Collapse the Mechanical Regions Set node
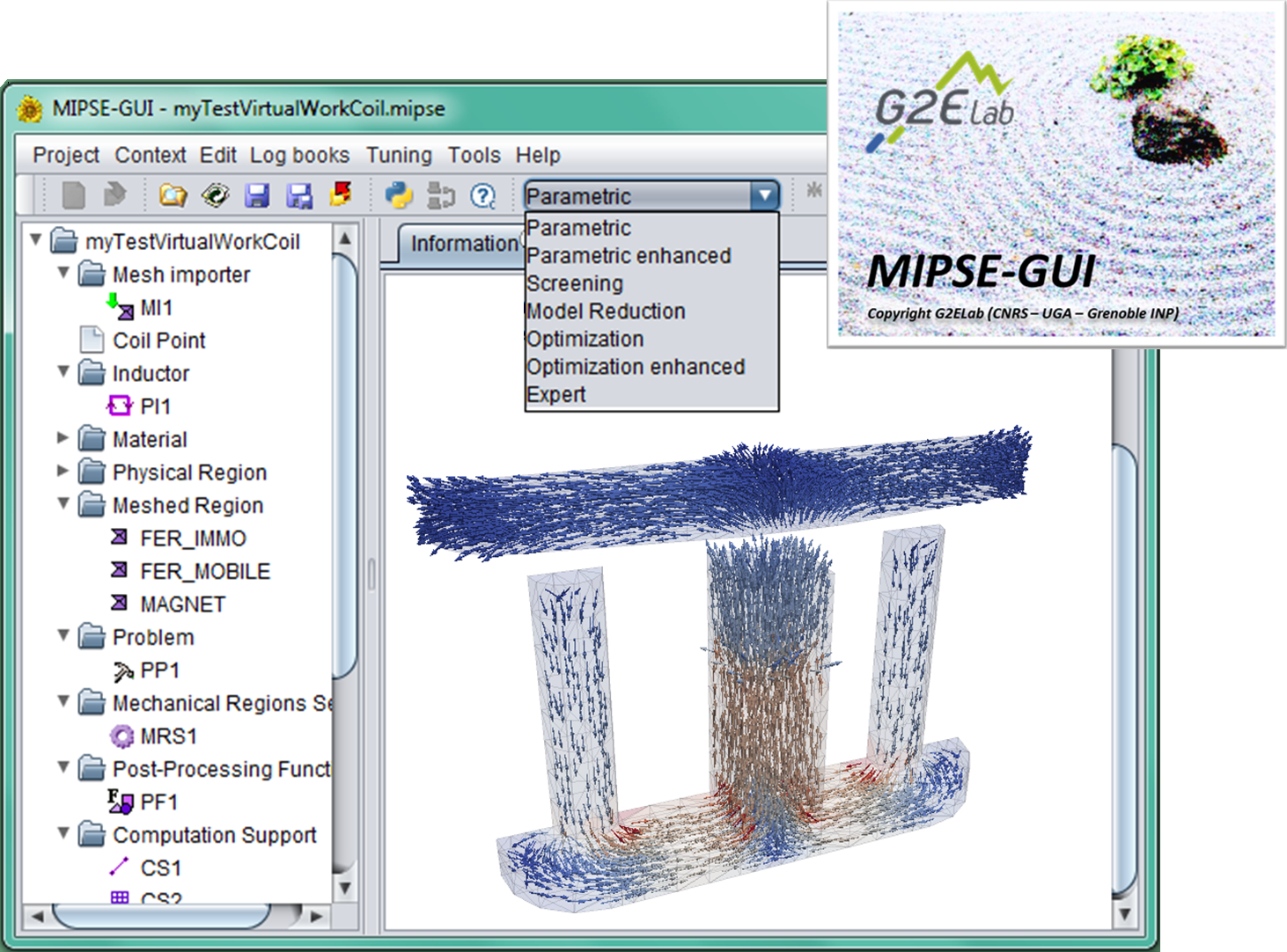Viewport: 1287px width, 952px height. 63,701
